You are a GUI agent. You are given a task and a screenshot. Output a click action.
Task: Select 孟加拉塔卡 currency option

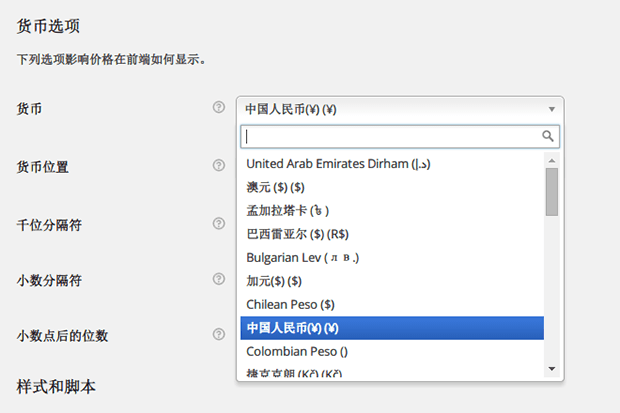point(392,210)
